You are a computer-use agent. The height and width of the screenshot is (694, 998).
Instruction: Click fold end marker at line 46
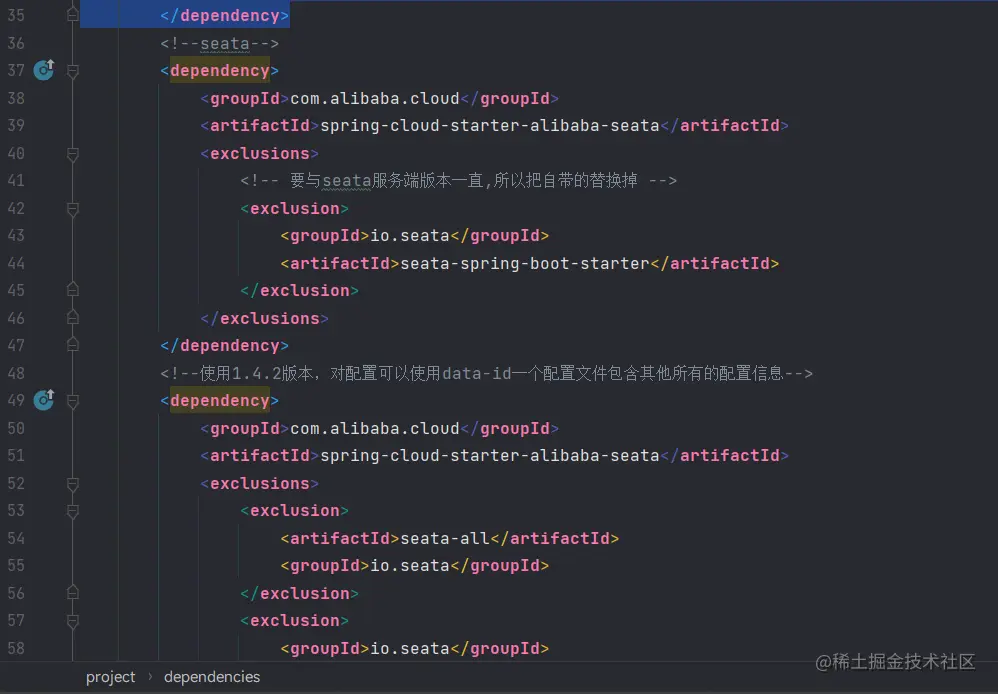pyautogui.click(x=73, y=317)
